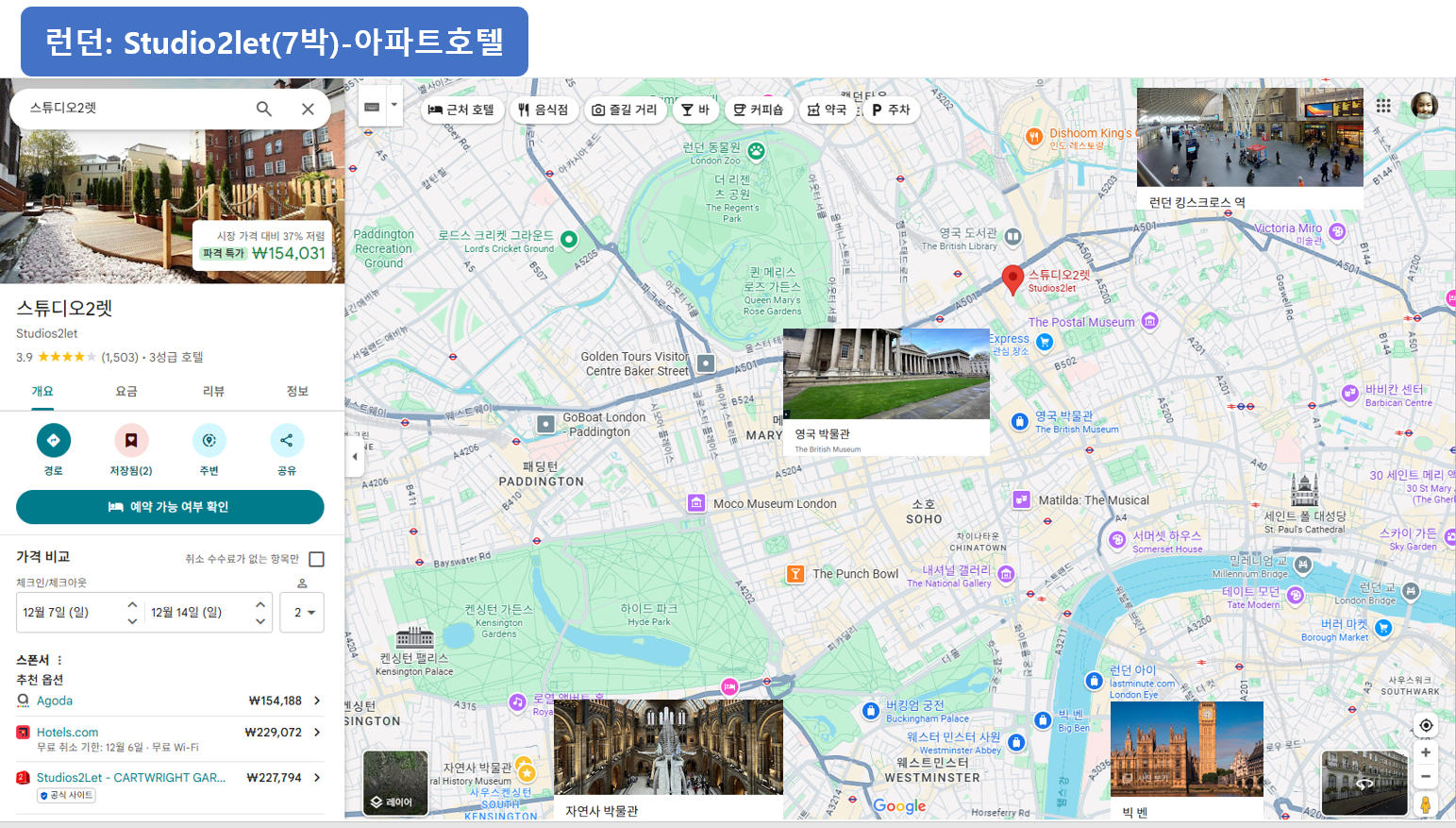Open the 12월 7일 check-in date field

point(71,612)
